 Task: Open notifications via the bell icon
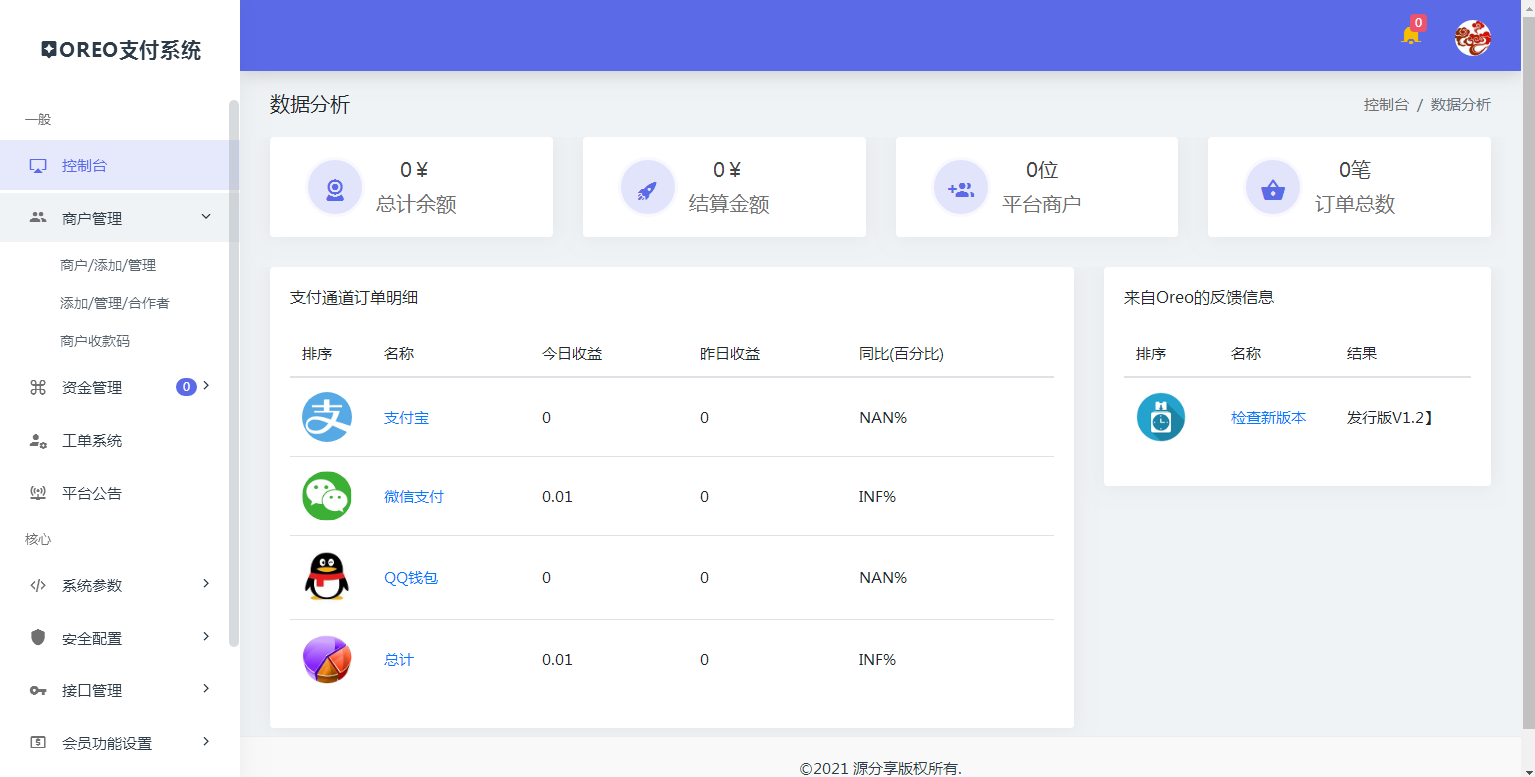(x=1411, y=34)
